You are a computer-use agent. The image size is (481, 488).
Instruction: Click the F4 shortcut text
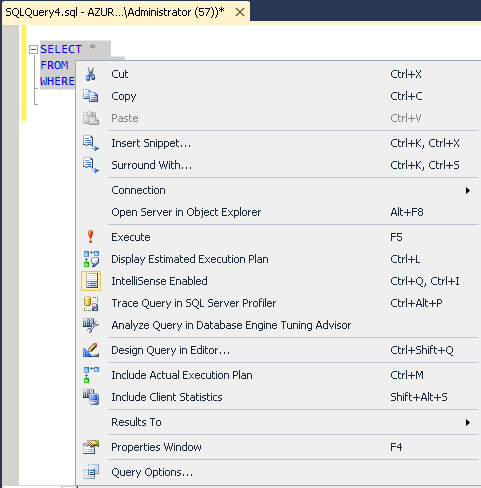pos(396,447)
